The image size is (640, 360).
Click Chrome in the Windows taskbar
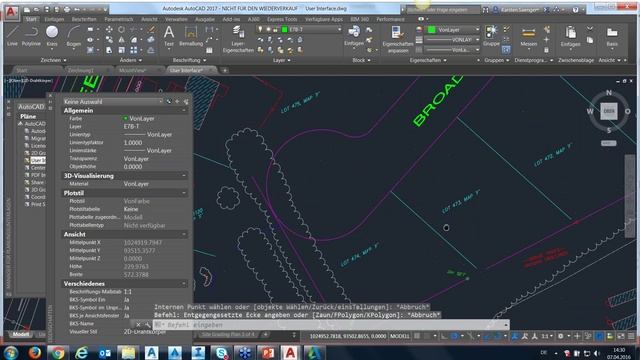click(58, 353)
